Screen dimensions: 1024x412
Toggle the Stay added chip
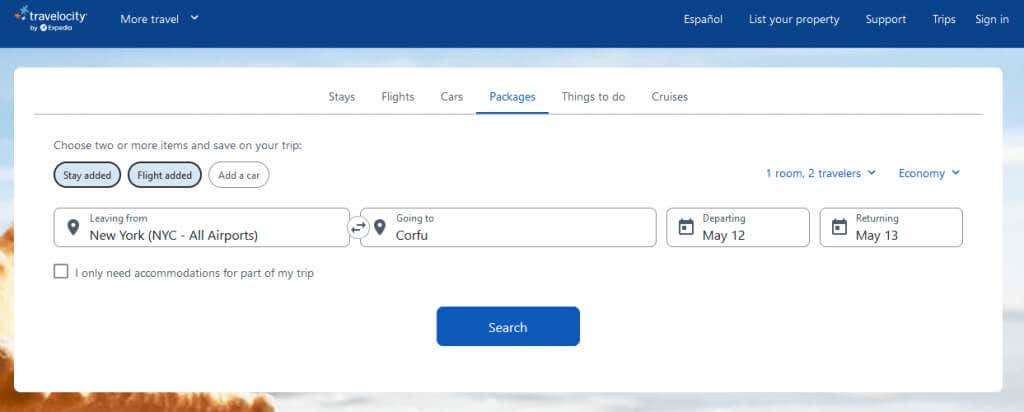(x=88, y=175)
